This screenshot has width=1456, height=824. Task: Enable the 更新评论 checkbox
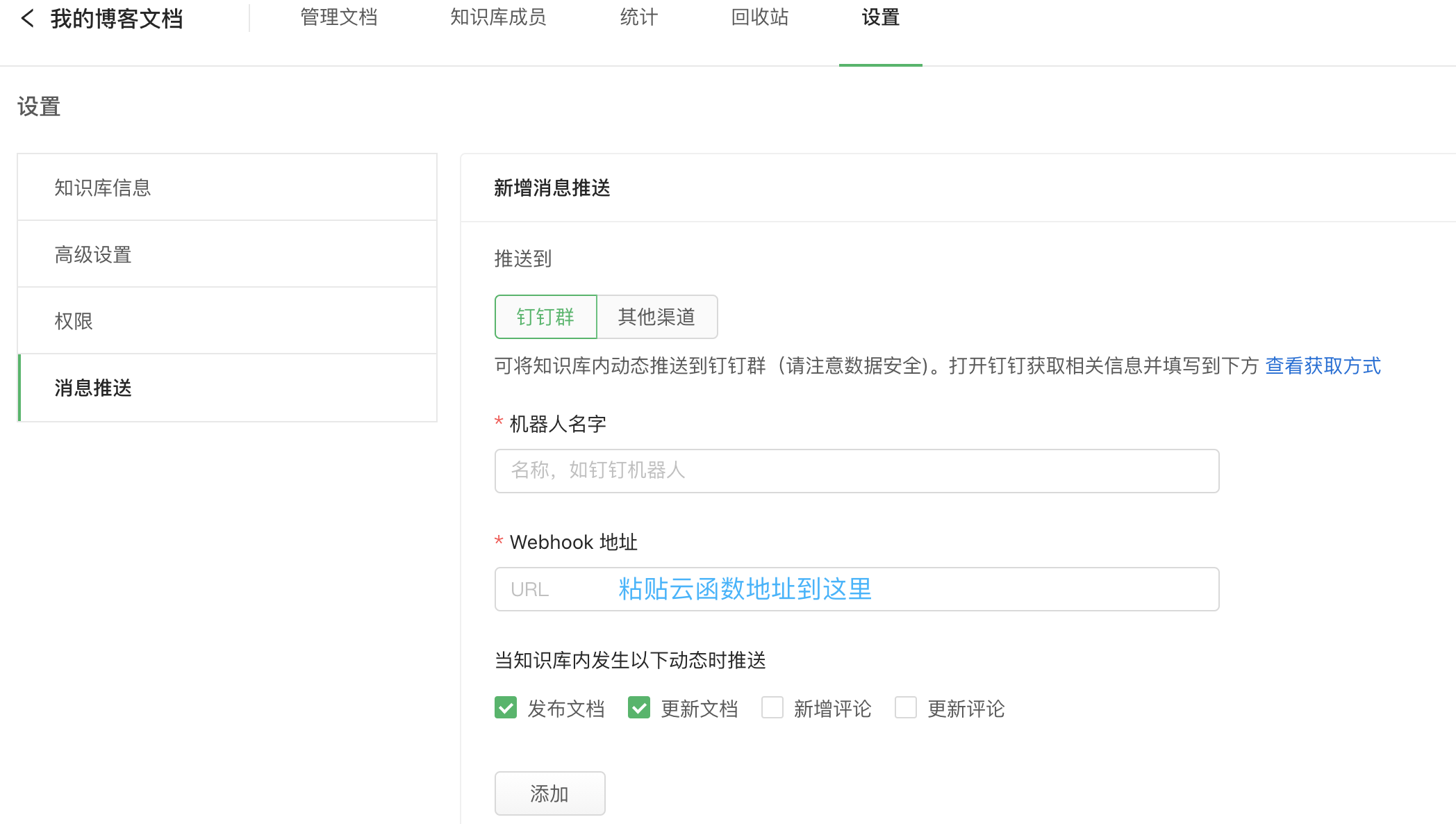pyautogui.click(x=906, y=708)
